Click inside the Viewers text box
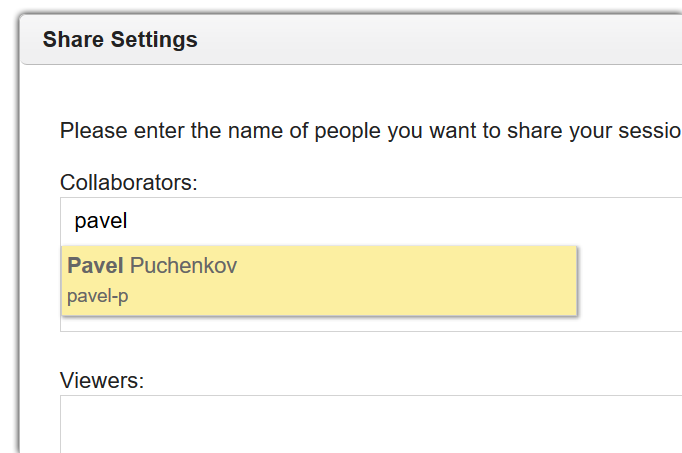 point(370,425)
